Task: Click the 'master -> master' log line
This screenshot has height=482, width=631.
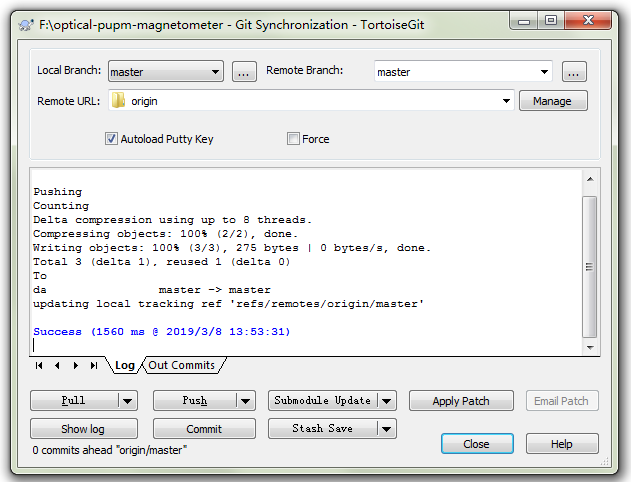Action: coord(152,290)
